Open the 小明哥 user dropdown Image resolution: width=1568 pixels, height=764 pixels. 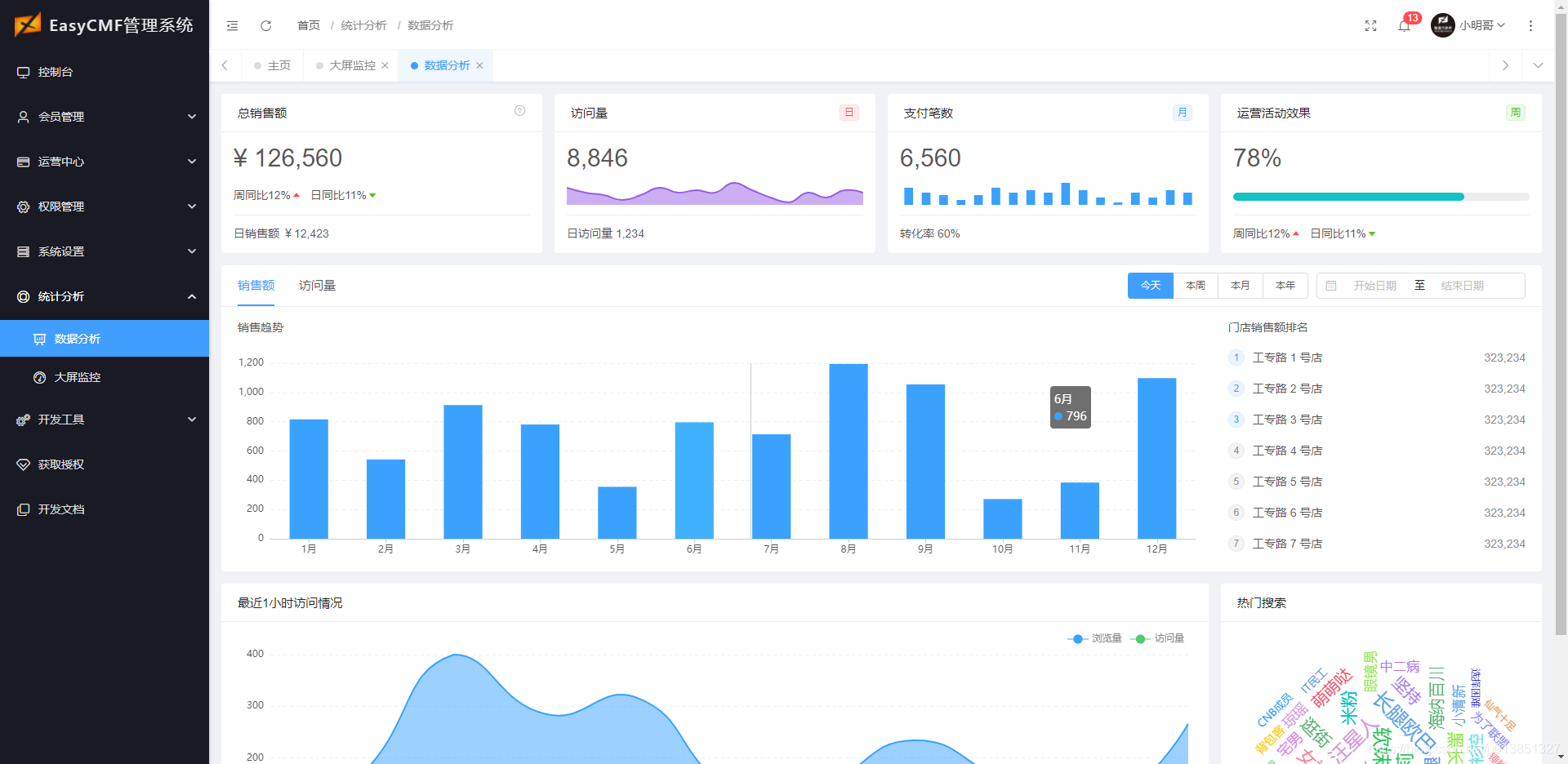pos(1482,25)
